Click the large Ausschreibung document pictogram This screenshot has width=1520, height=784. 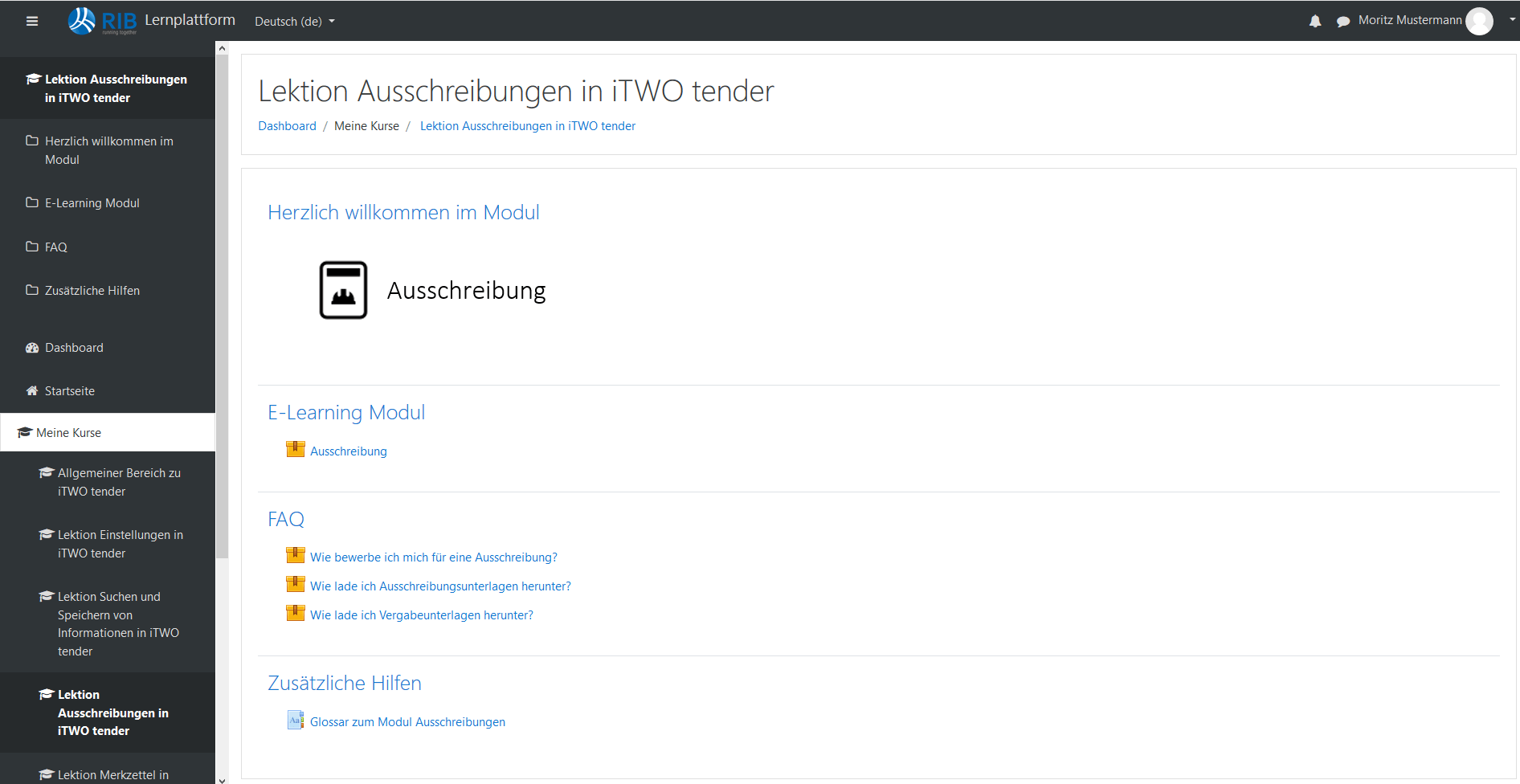click(x=344, y=290)
